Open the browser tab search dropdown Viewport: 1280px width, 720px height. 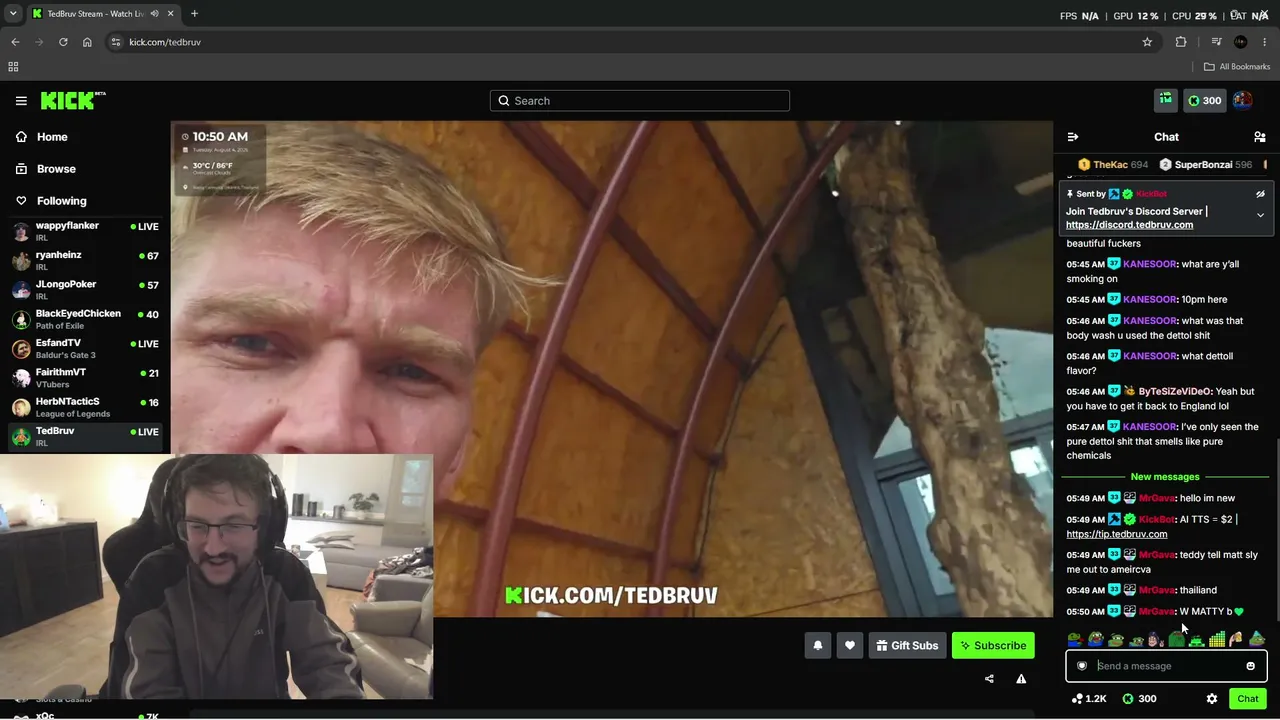click(x=13, y=14)
